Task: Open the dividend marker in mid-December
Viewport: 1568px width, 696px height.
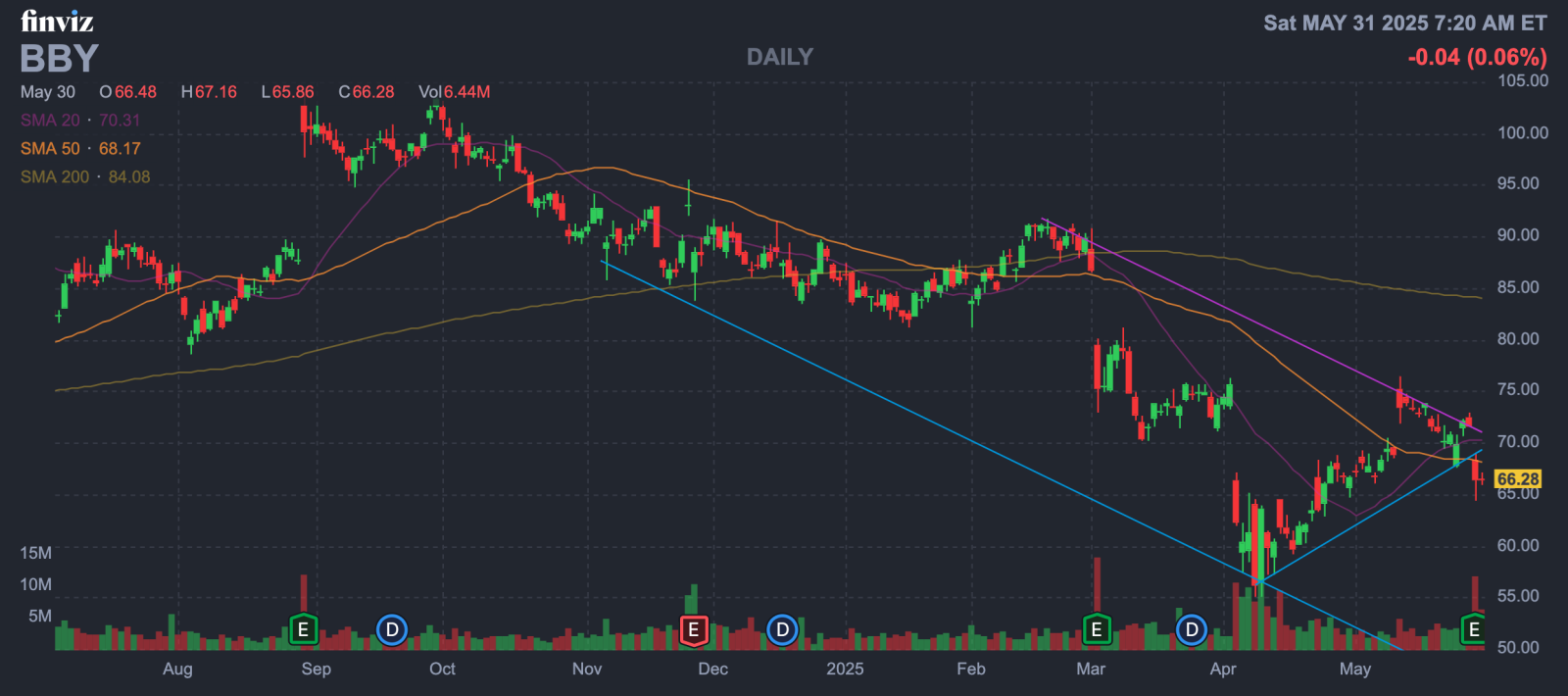Action: pos(782,629)
